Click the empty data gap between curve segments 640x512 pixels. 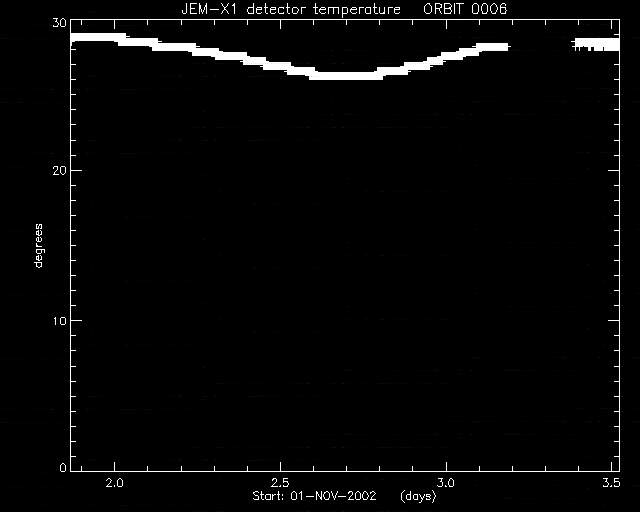pyautogui.click(x=540, y=46)
